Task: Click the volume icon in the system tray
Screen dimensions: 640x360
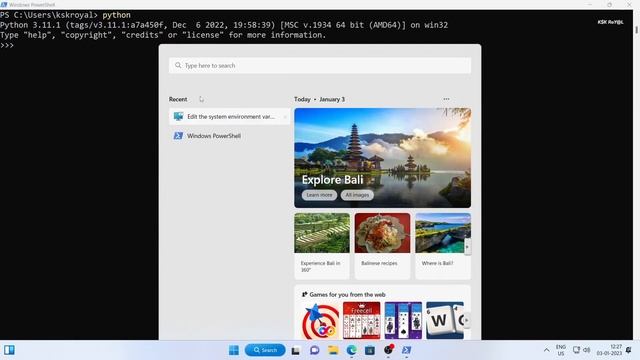Action: pos(587,350)
